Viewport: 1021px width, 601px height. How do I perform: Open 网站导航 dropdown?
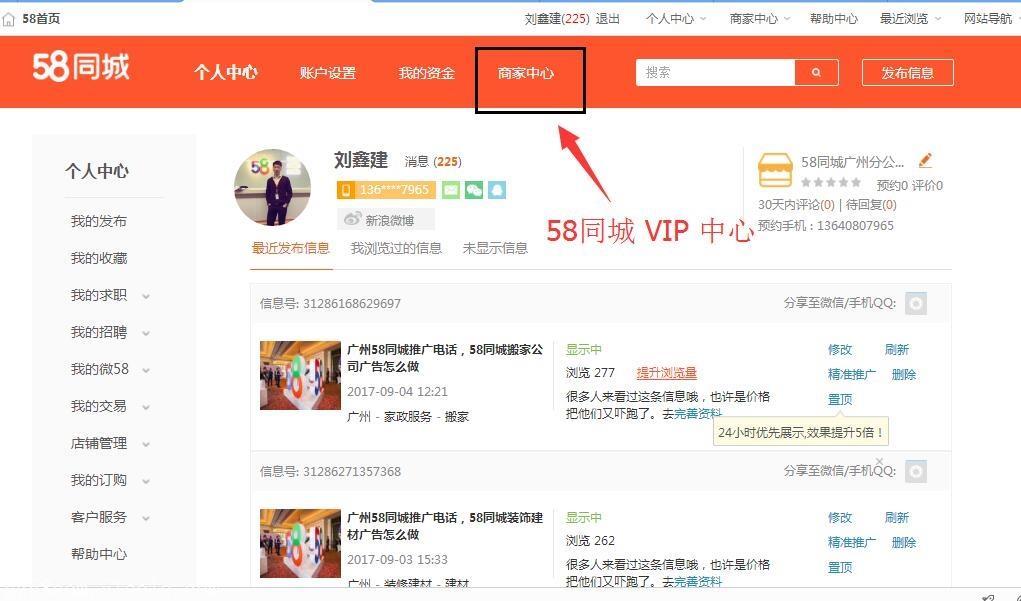point(991,19)
